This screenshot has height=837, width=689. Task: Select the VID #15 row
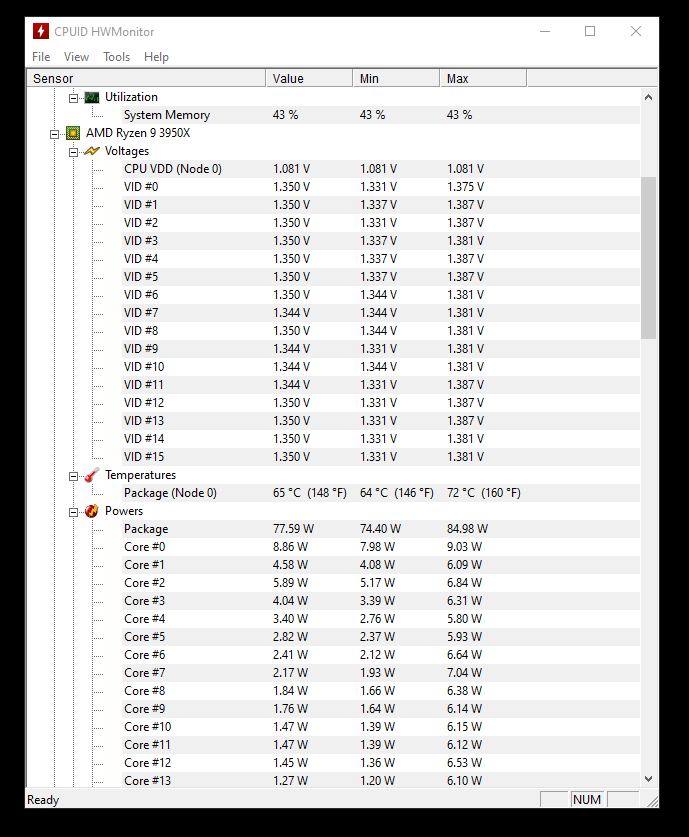click(381, 456)
